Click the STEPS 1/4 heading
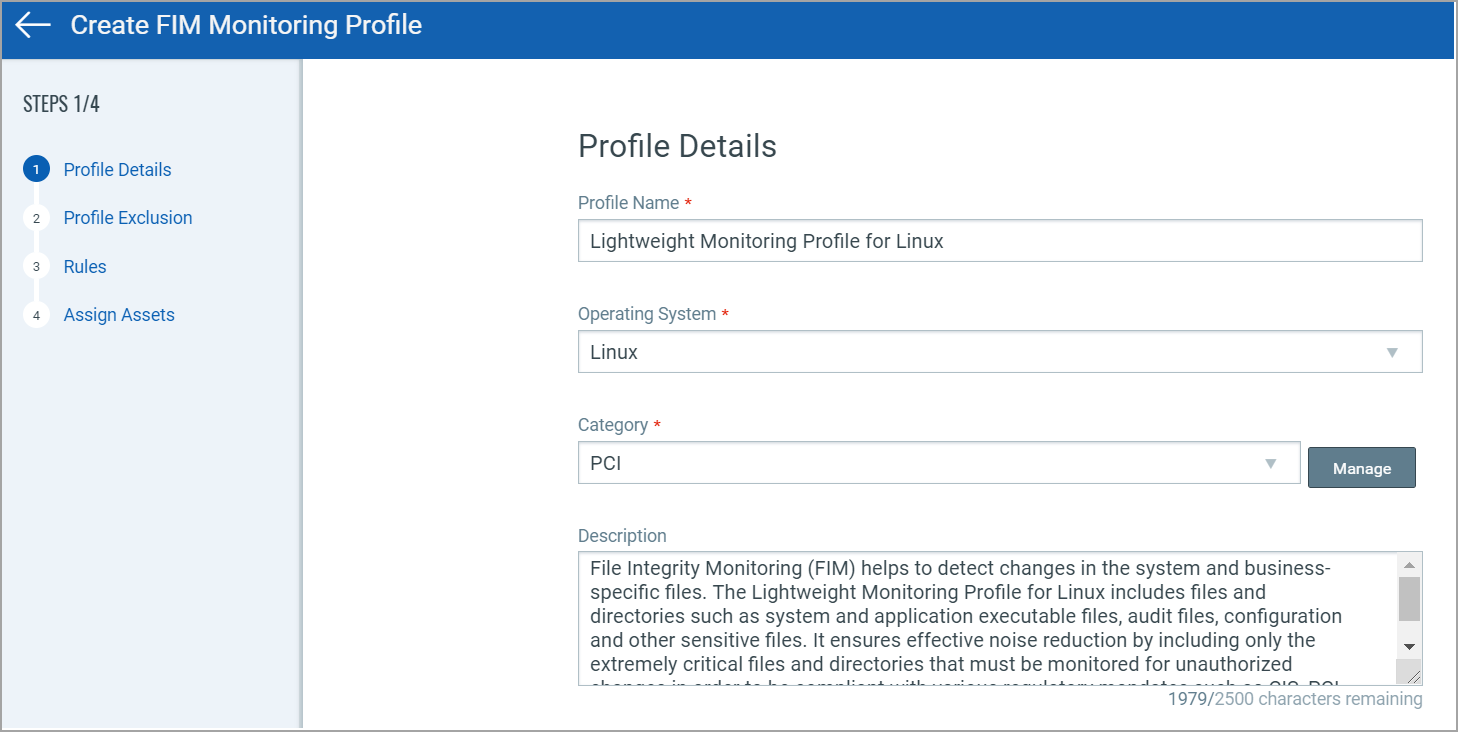This screenshot has width=1458, height=732. [x=61, y=104]
